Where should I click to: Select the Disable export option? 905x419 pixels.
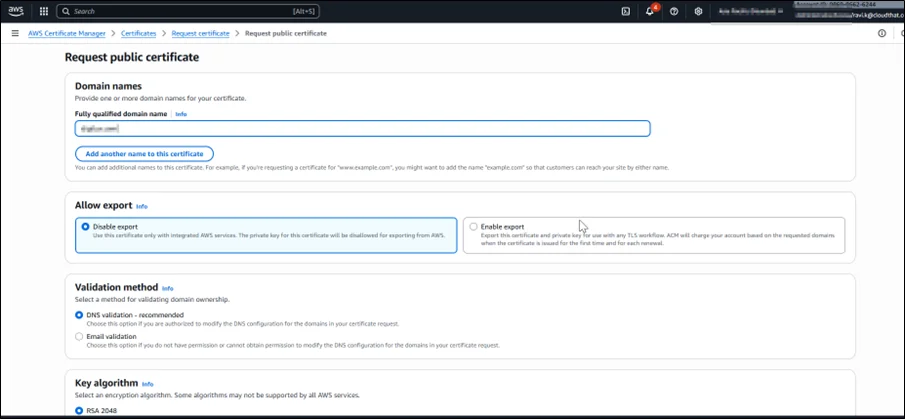point(84,227)
